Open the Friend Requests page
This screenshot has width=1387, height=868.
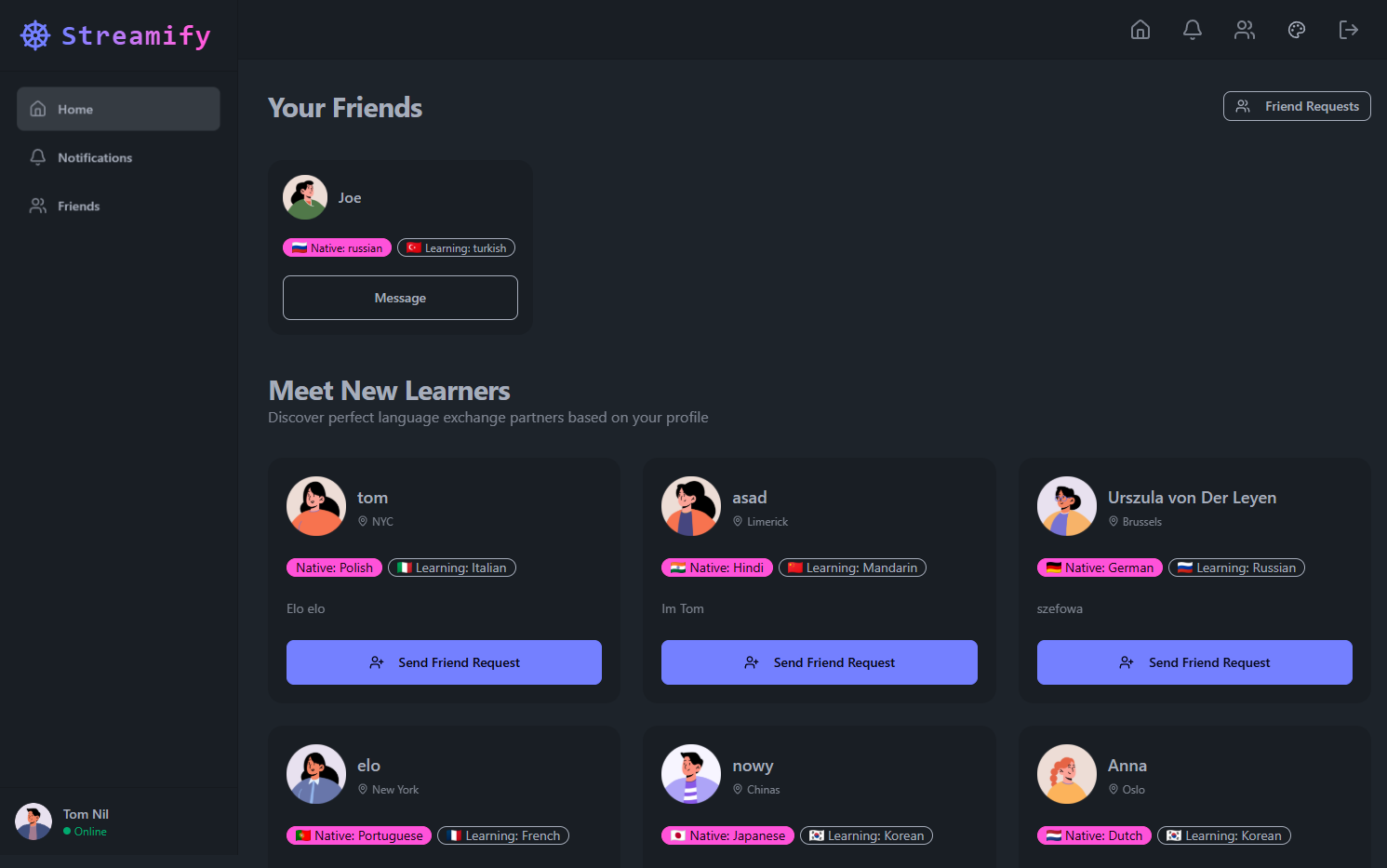(x=1297, y=106)
